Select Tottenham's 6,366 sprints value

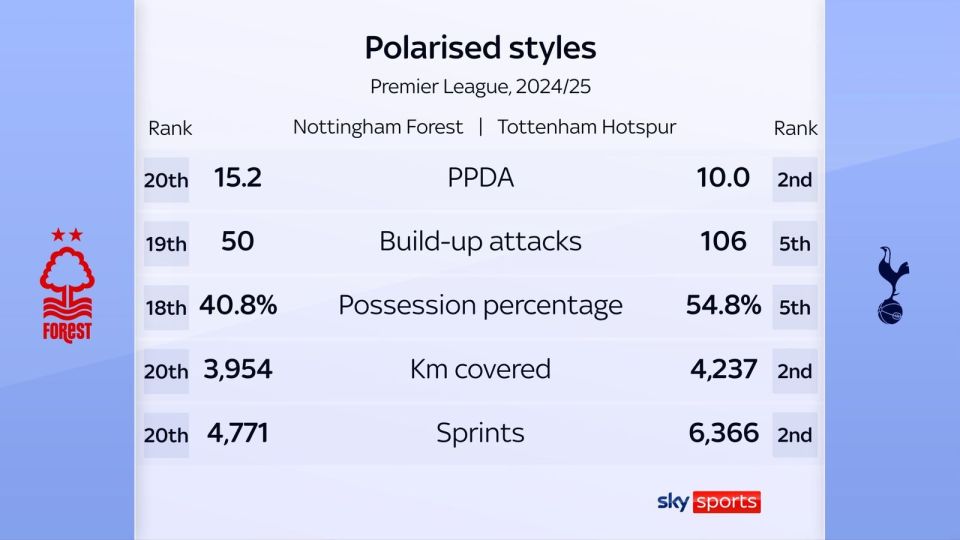[x=722, y=433]
